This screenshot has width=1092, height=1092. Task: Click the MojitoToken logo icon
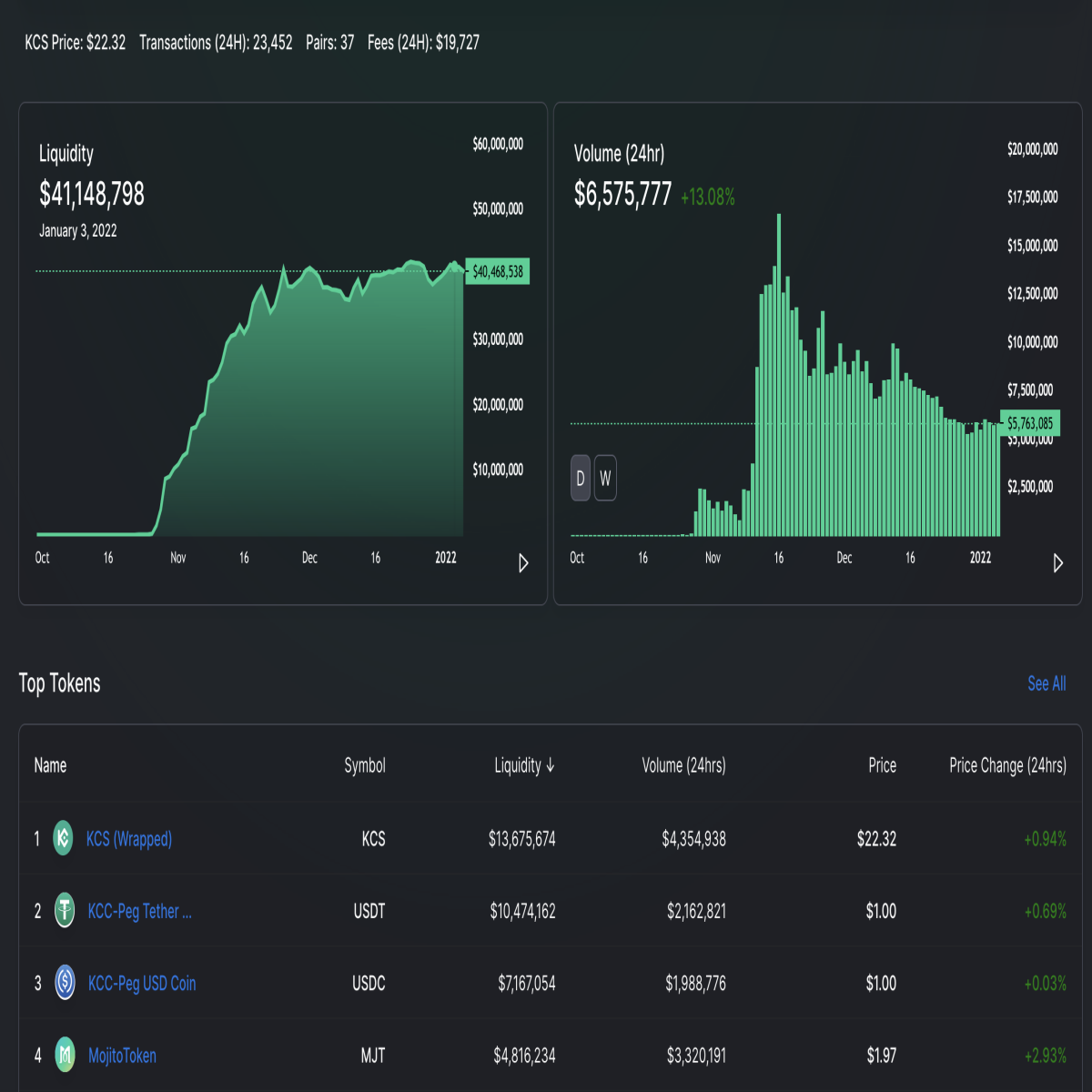pos(65,1055)
